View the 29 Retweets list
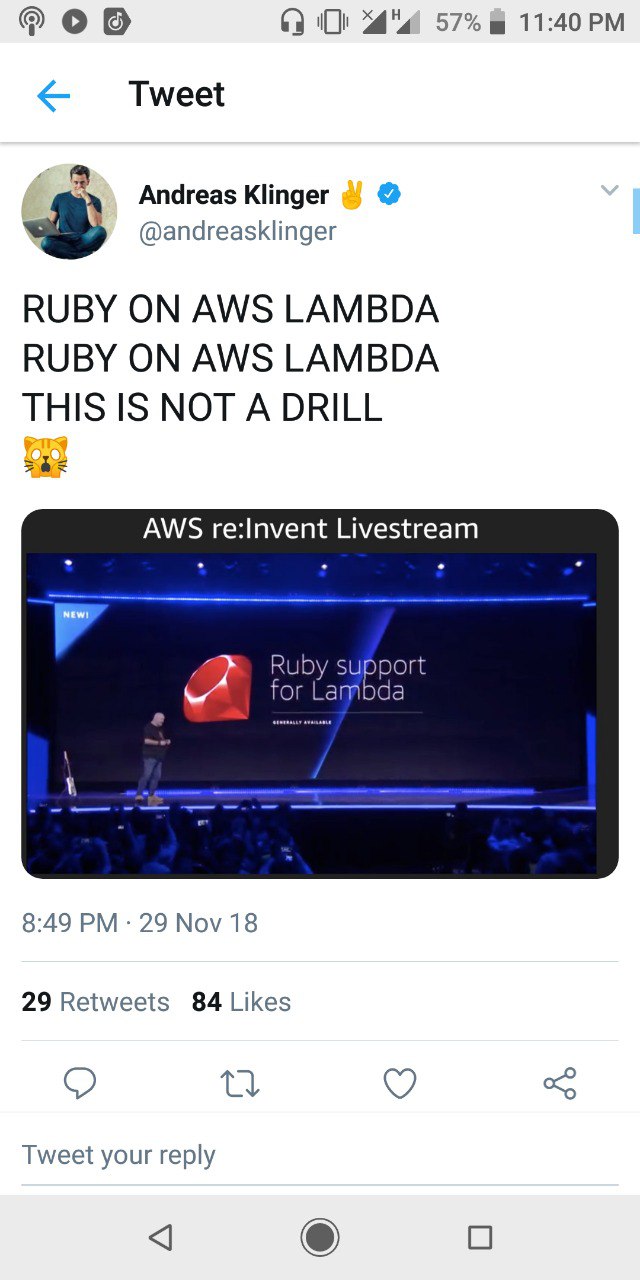640x1280 pixels. click(x=96, y=1002)
